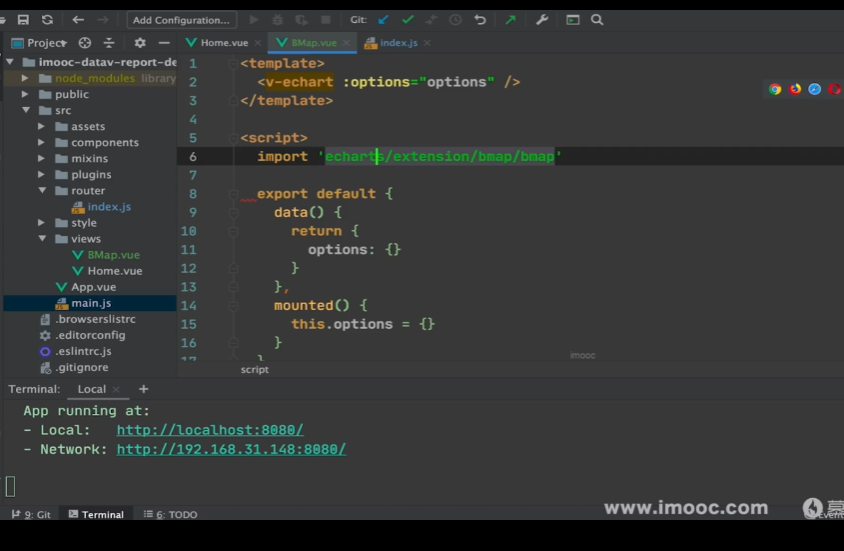Expand the public folder
The image size is (844, 551).
(25, 94)
